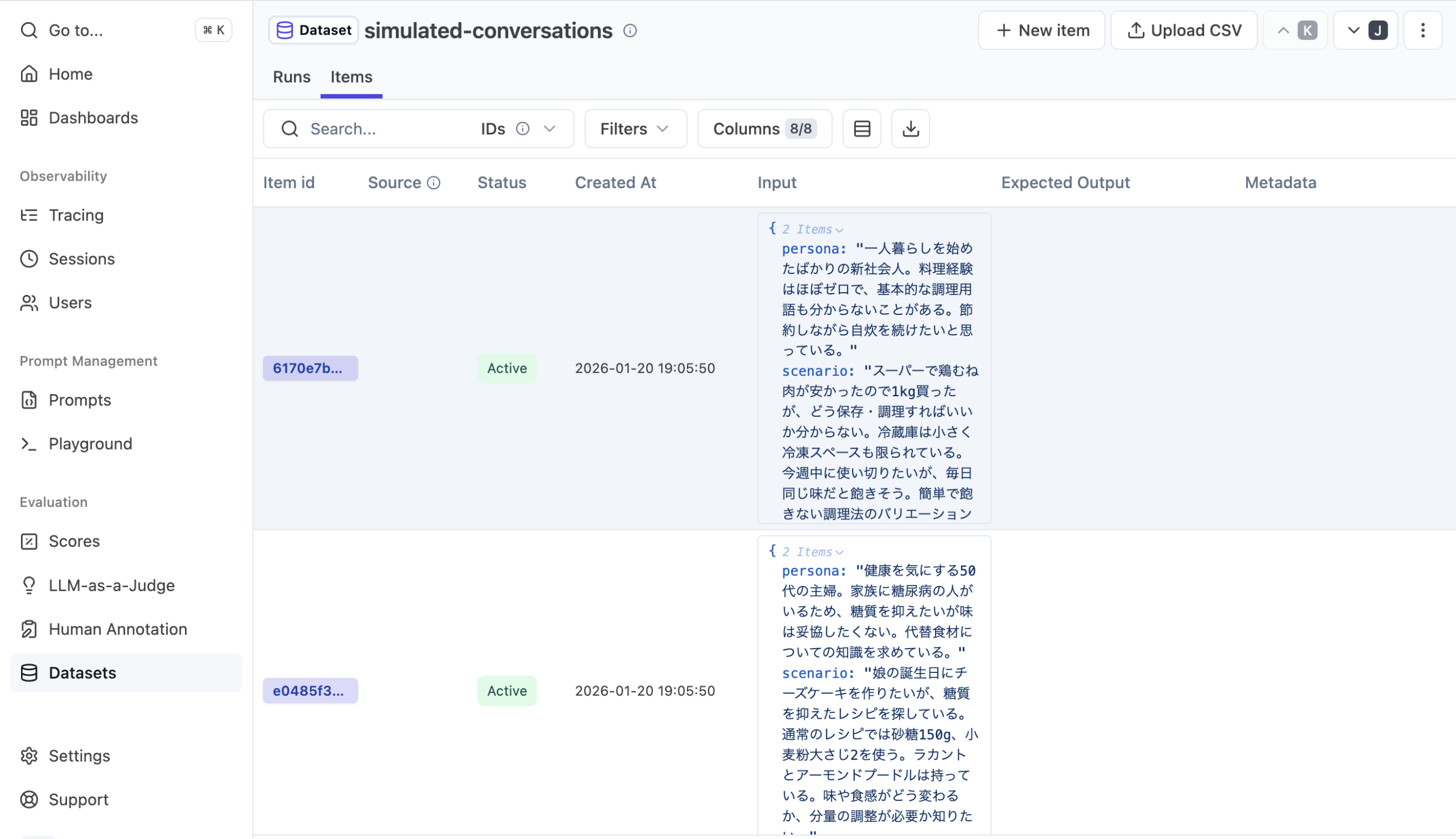Click the Source column info icon
Image resolution: width=1456 pixels, height=839 pixels.
pos(433,182)
